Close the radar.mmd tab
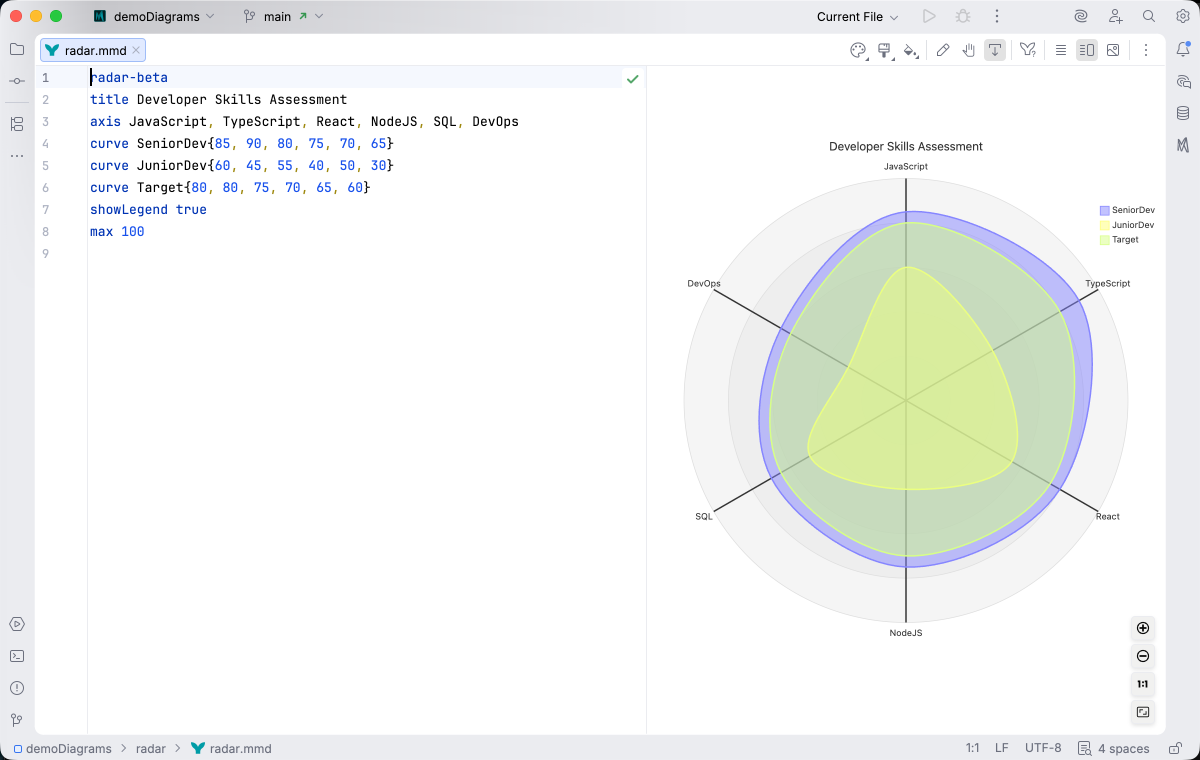Image resolution: width=1200 pixels, height=760 pixels. pos(136,50)
